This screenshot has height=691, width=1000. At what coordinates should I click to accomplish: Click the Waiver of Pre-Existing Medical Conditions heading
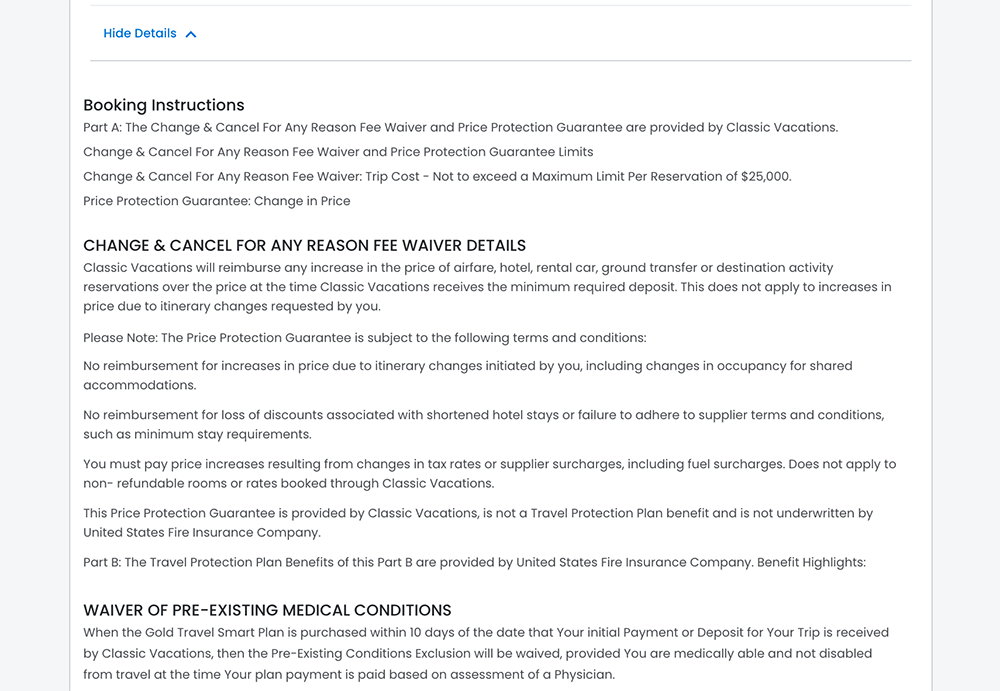(x=267, y=610)
